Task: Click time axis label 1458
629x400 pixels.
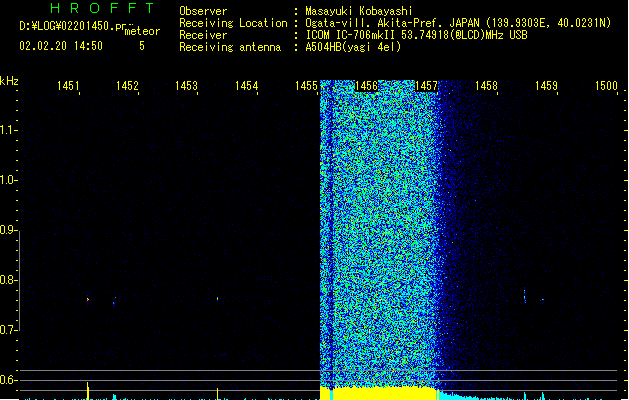Action: pos(486,85)
